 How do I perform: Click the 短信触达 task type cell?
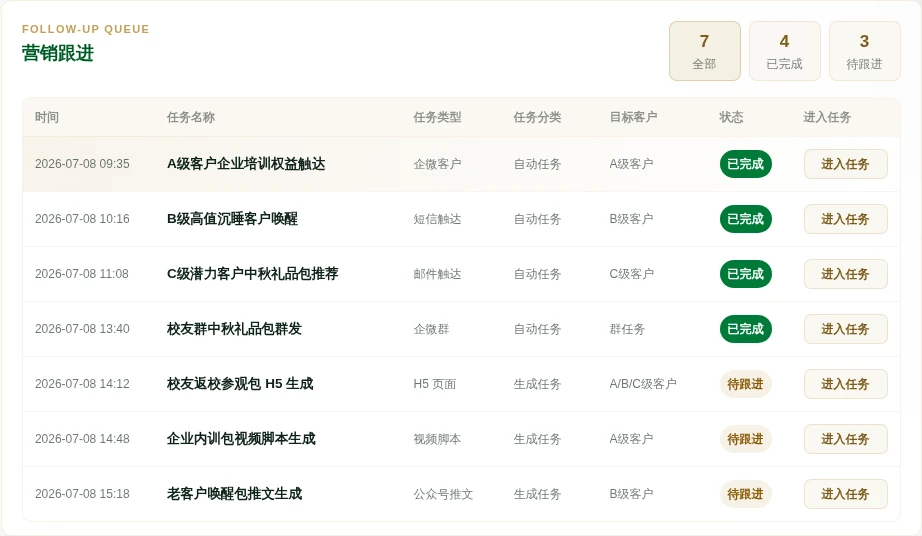[437, 219]
